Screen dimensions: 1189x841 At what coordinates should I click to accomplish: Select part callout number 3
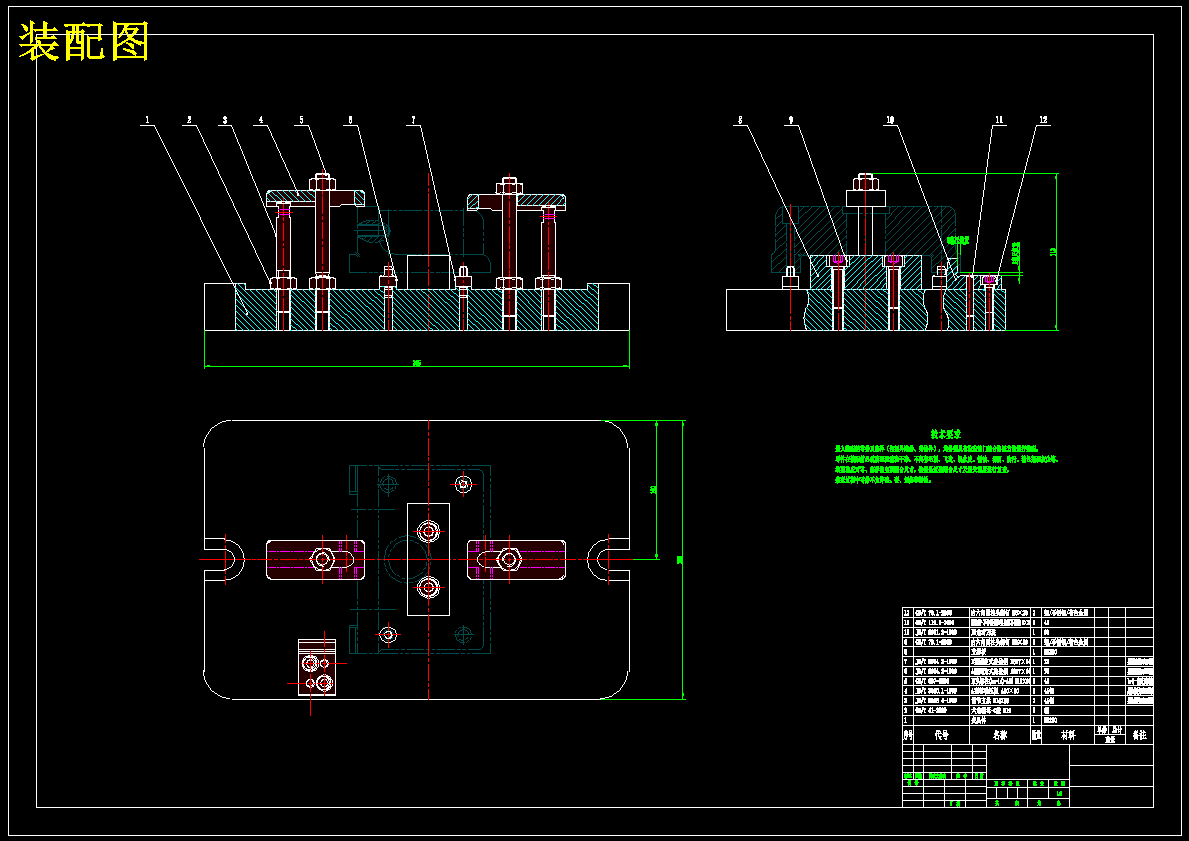pos(225,119)
